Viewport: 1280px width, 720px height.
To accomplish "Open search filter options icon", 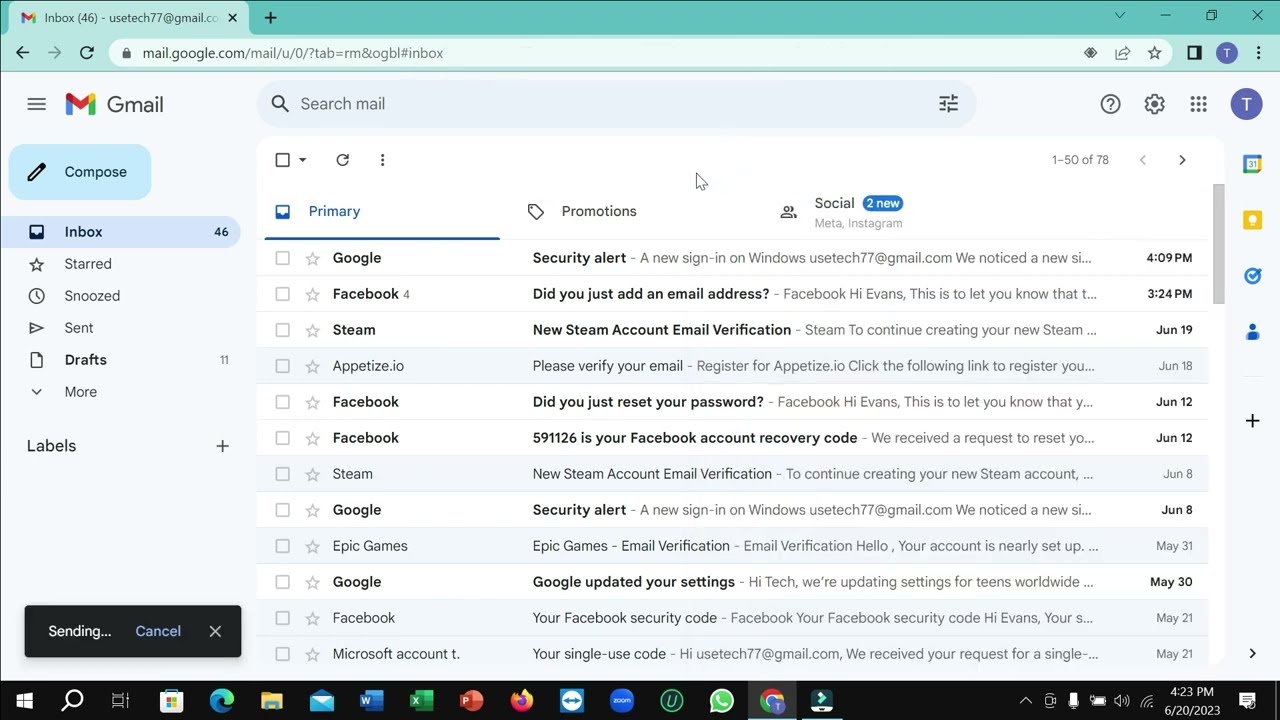I will pyautogui.click(x=948, y=103).
